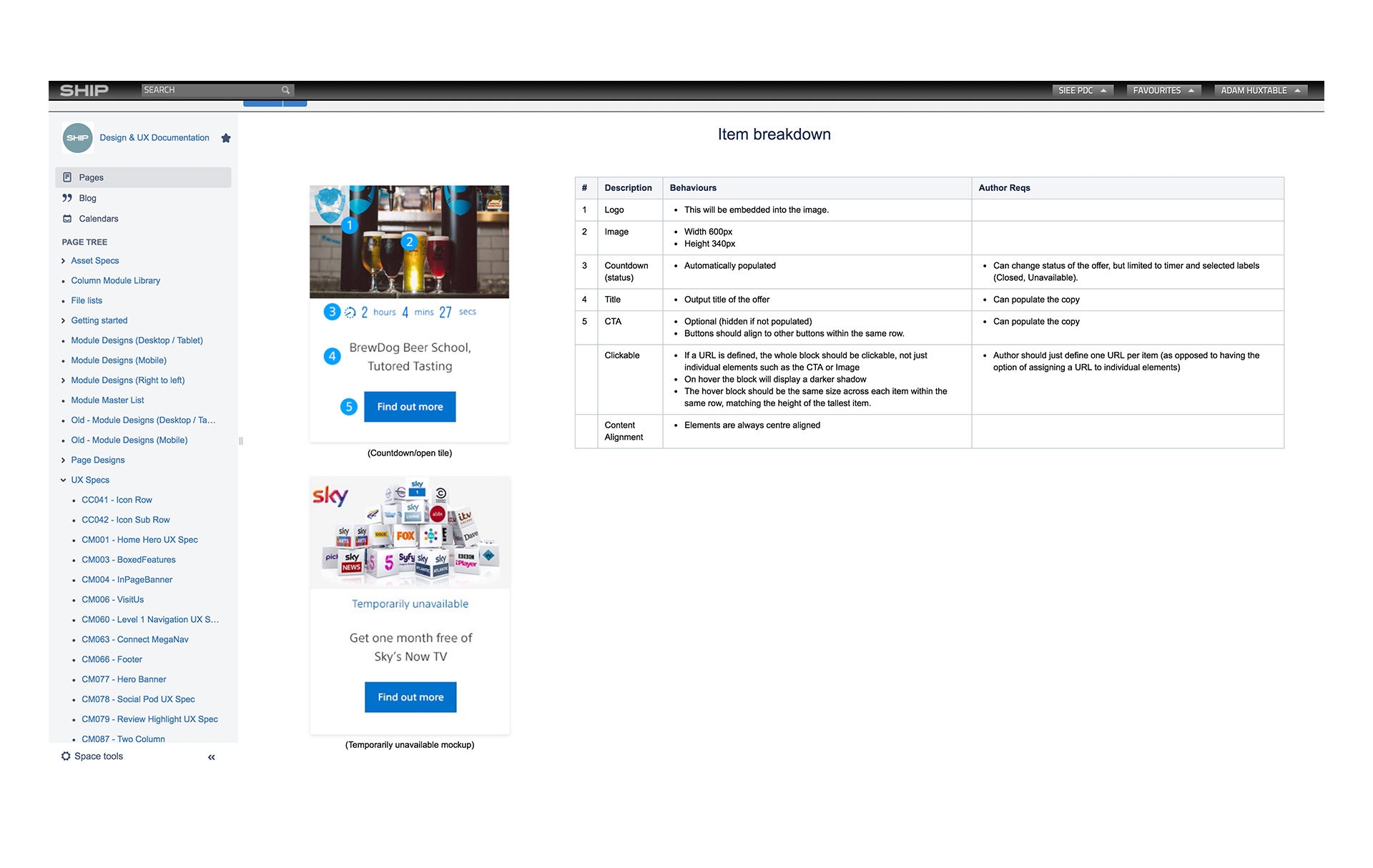Click the sidebar resize handle
Screen dimensions: 1373x868
(241, 441)
